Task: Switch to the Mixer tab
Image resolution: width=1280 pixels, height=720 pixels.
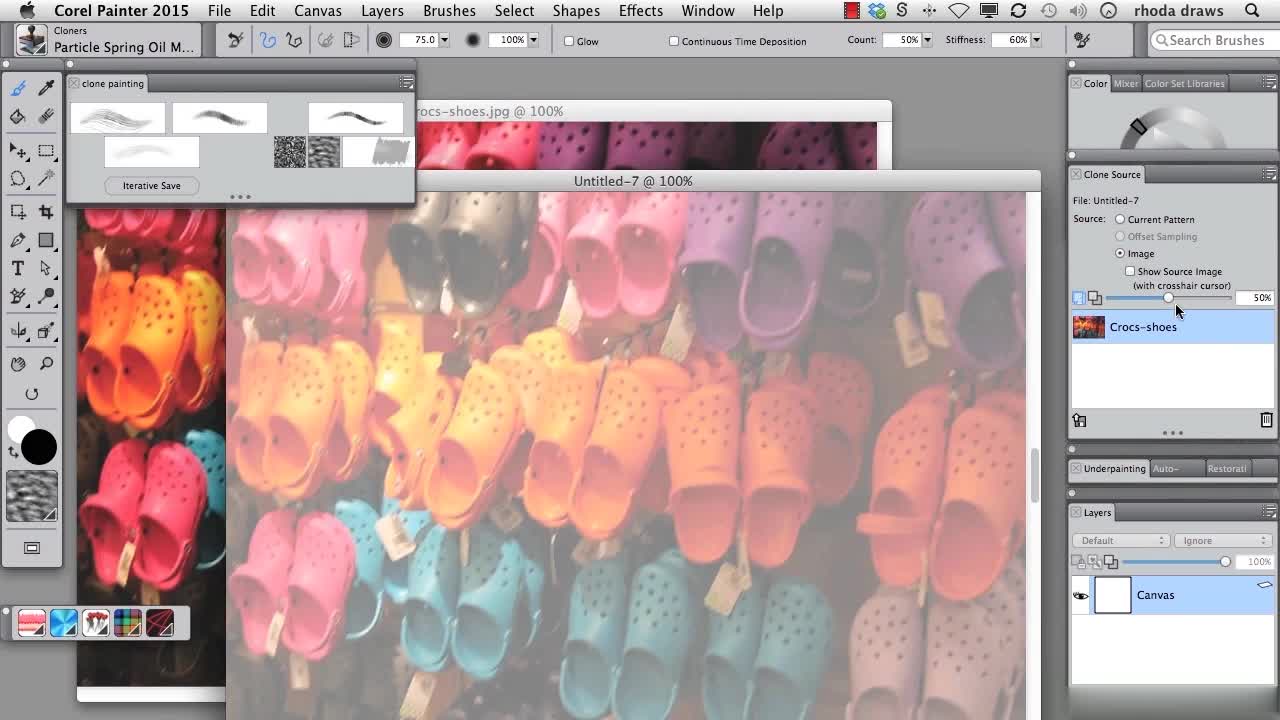Action: point(1126,83)
